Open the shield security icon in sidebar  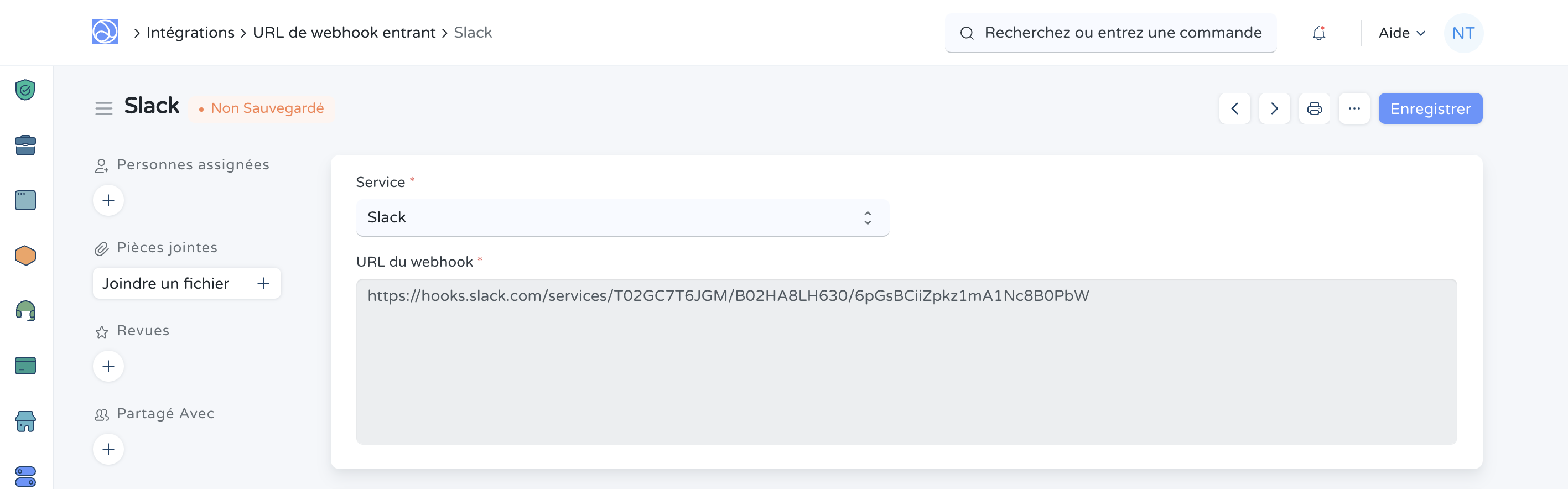[24, 90]
